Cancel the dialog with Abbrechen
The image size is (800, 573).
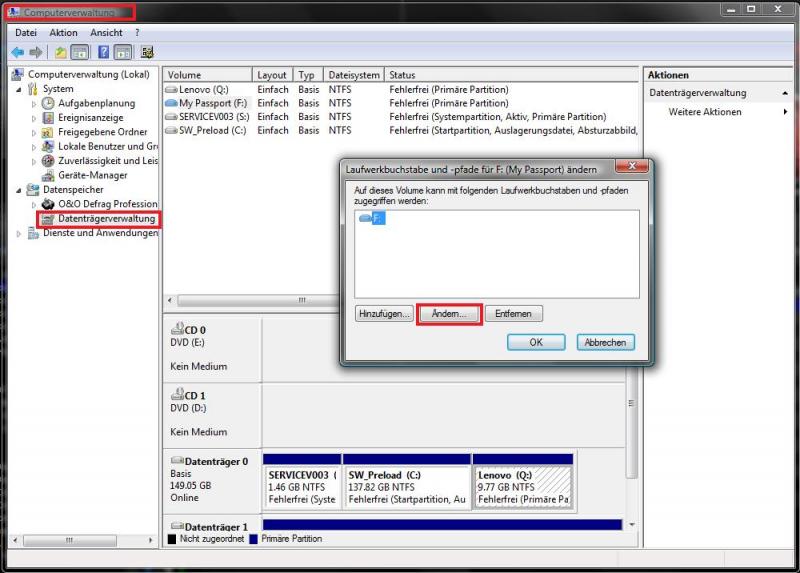[606, 342]
